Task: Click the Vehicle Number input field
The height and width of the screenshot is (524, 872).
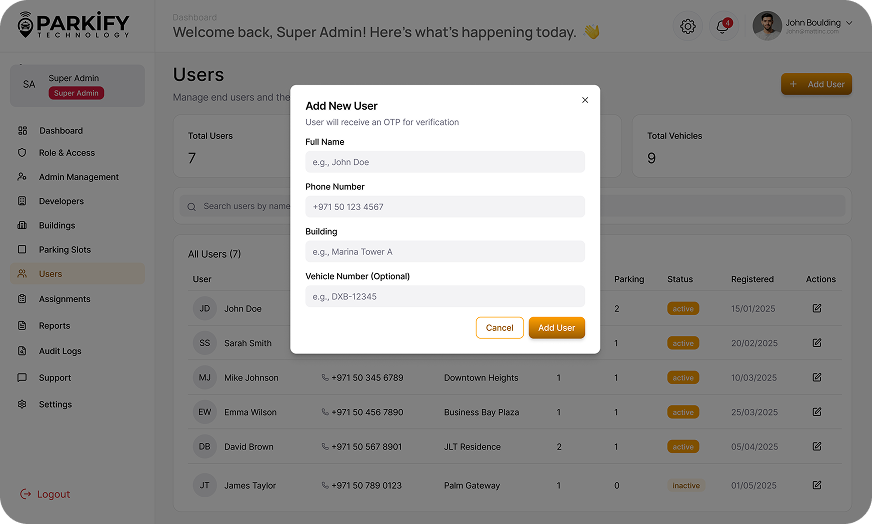Action: (x=445, y=297)
